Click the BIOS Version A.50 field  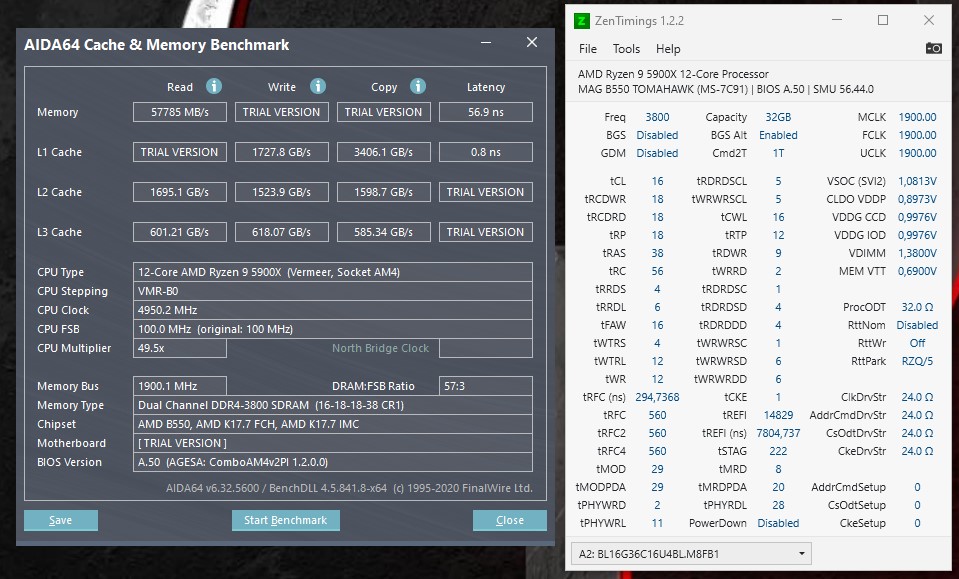(x=333, y=462)
